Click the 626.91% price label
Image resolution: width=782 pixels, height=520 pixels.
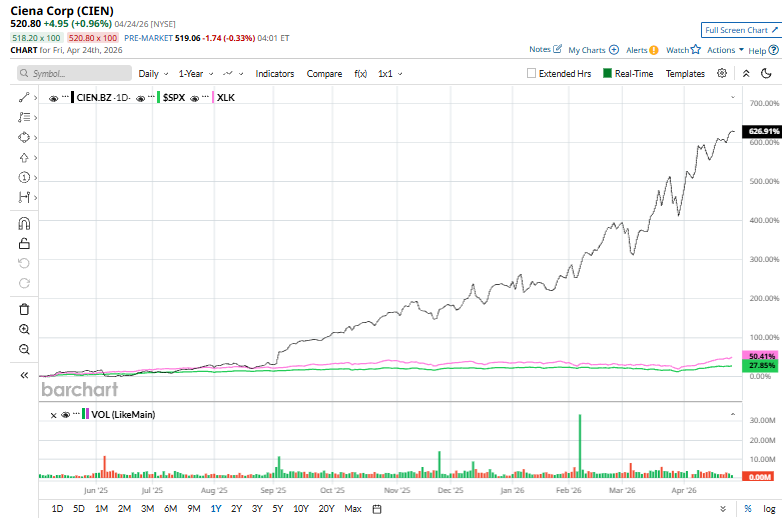tap(761, 131)
